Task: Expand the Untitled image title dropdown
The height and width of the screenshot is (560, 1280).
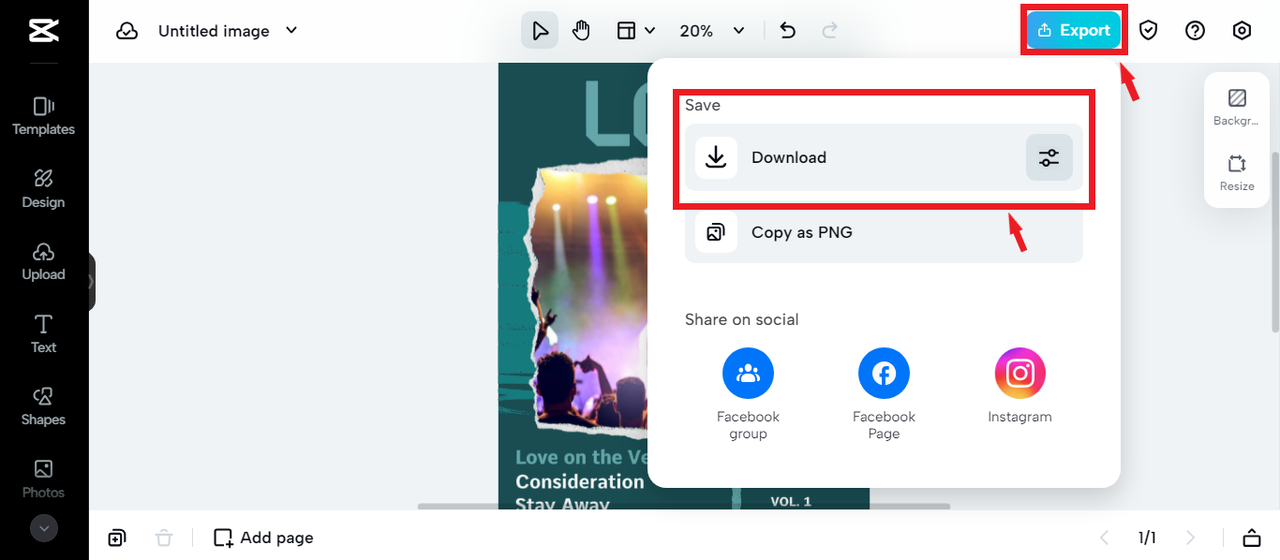Action: pos(292,30)
